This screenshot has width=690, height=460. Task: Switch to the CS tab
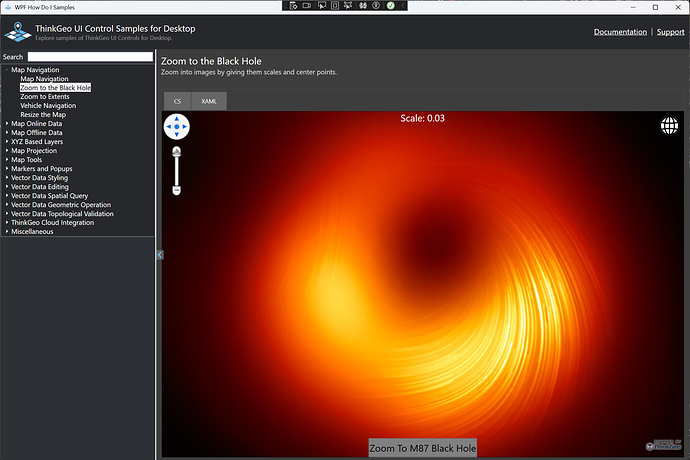(x=177, y=101)
